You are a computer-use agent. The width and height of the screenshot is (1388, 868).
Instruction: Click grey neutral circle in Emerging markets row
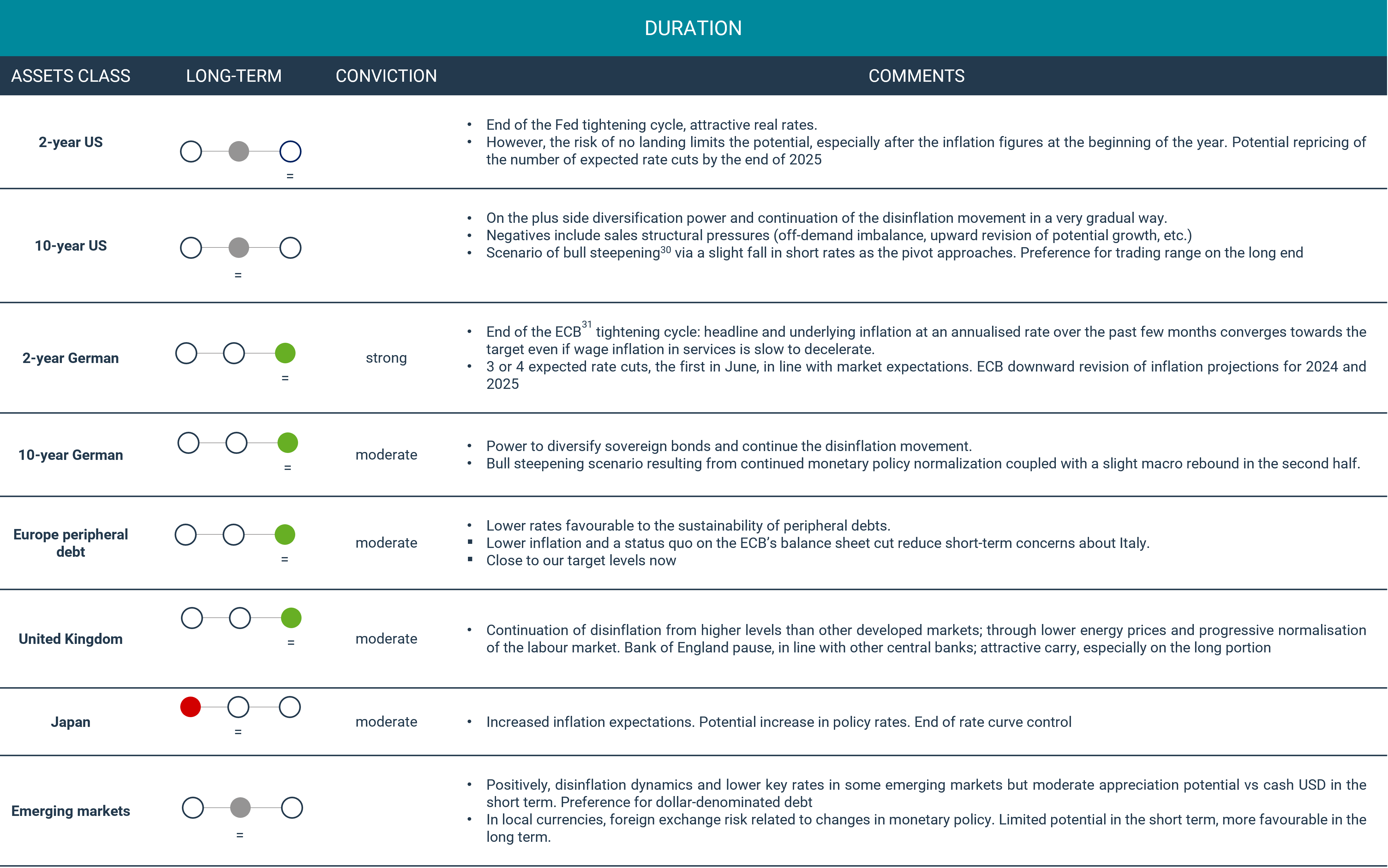240,808
